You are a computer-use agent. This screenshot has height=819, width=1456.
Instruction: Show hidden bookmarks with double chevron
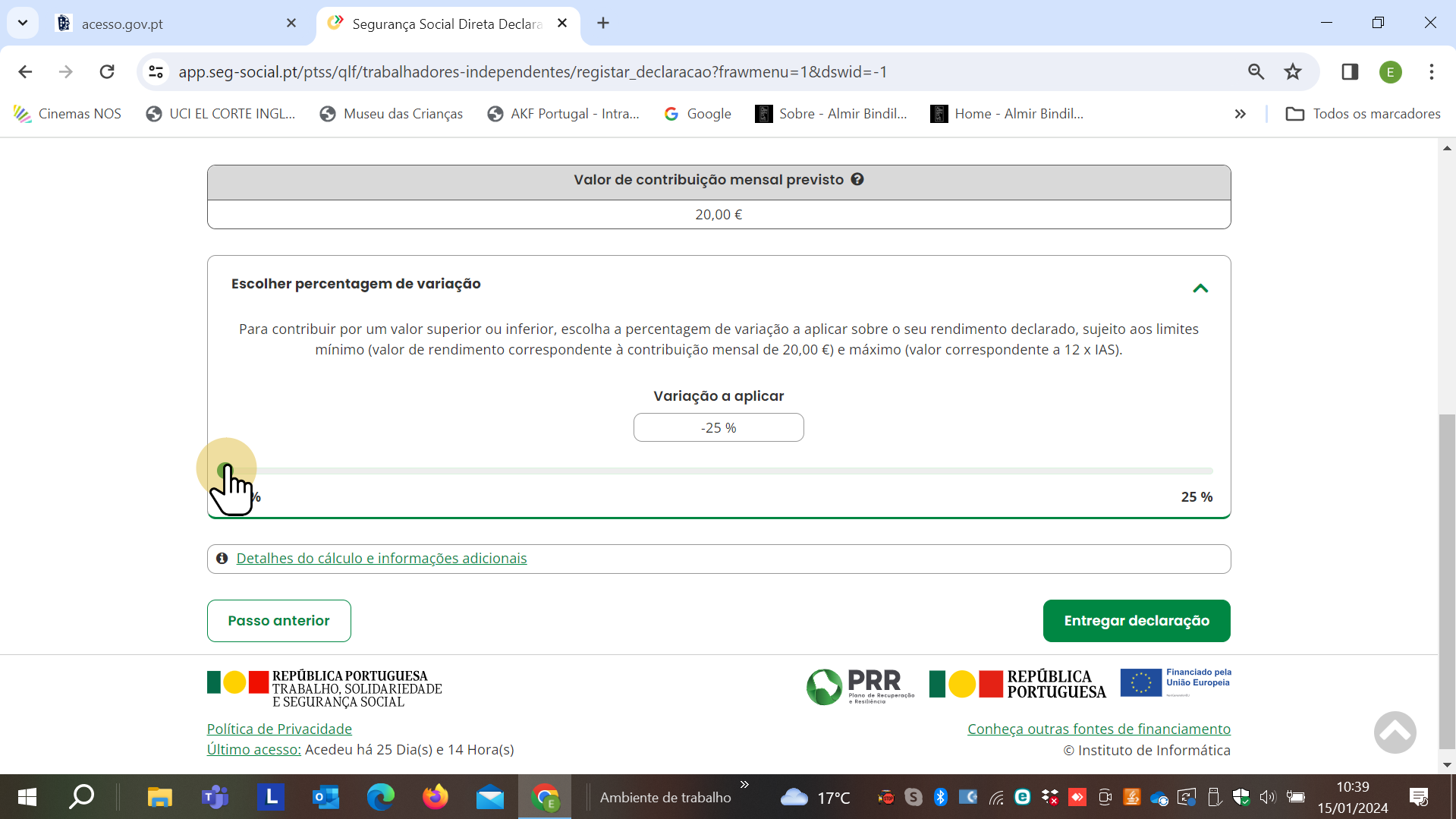point(1240,114)
